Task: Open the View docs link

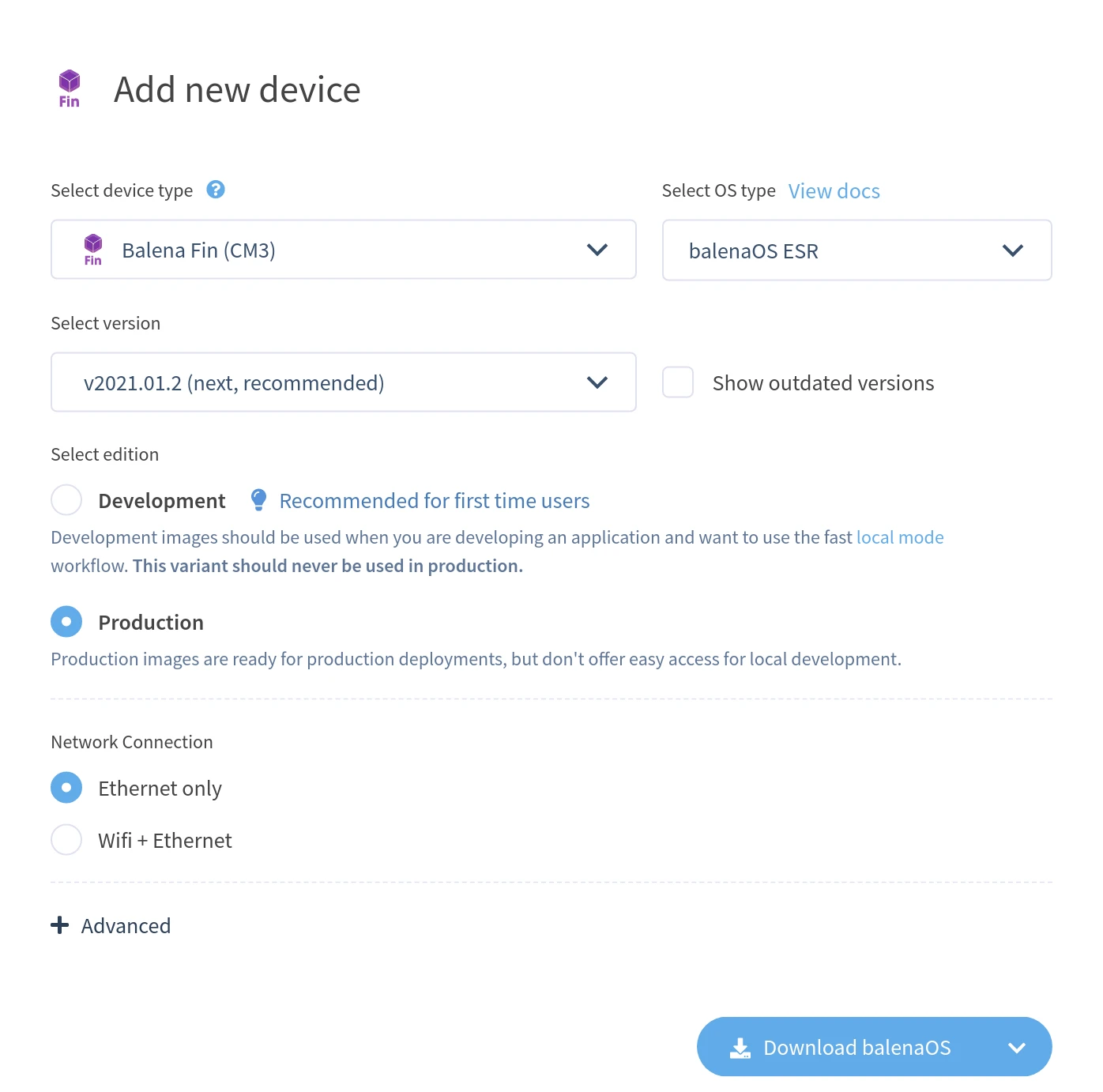Action: [833, 190]
